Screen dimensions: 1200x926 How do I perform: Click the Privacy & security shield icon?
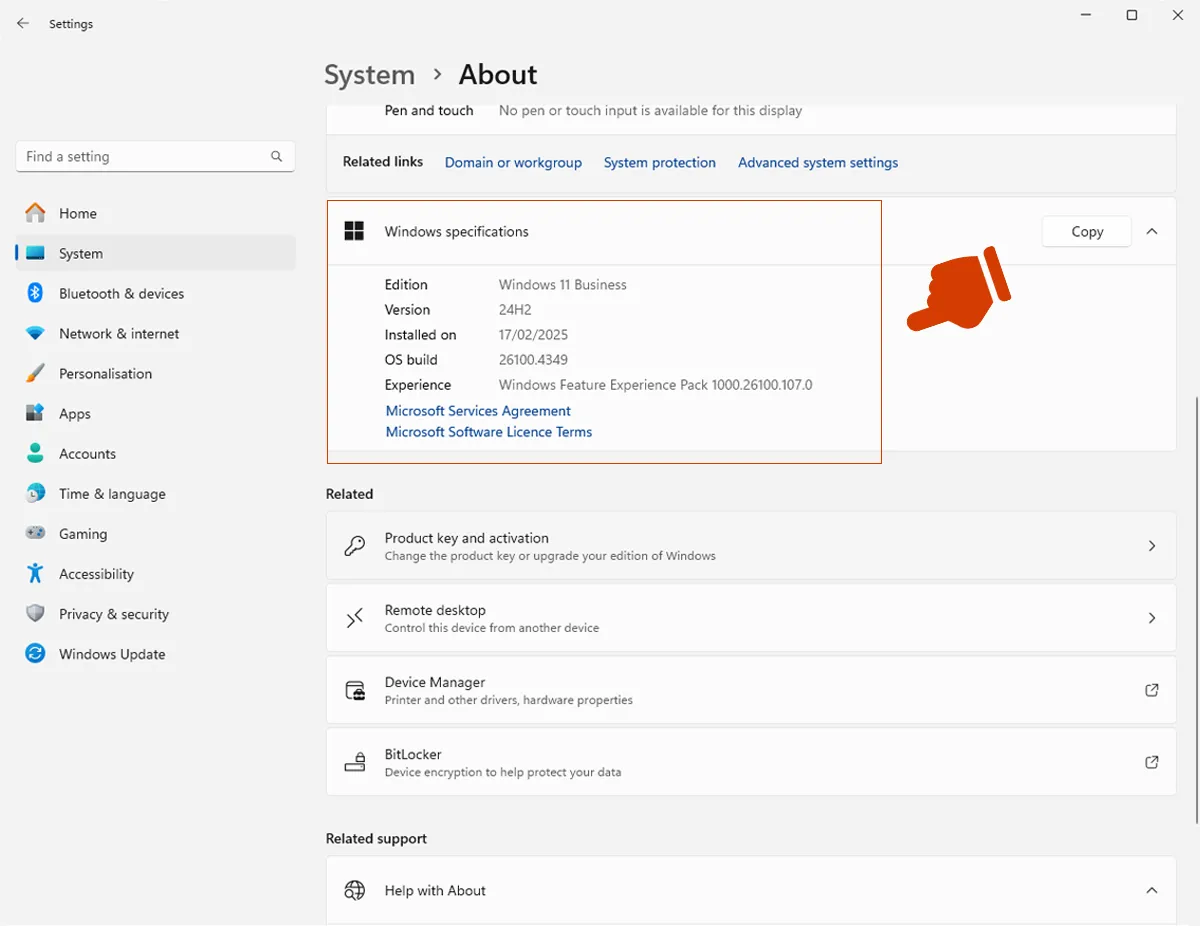pyautogui.click(x=35, y=613)
